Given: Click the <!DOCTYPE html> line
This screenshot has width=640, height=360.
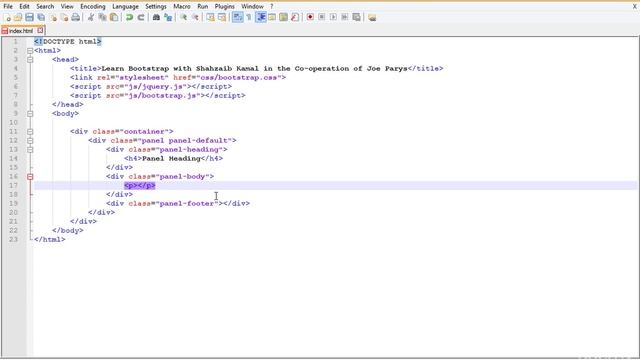Looking at the screenshot, I should pyautogui.click(x=68, y=42).
